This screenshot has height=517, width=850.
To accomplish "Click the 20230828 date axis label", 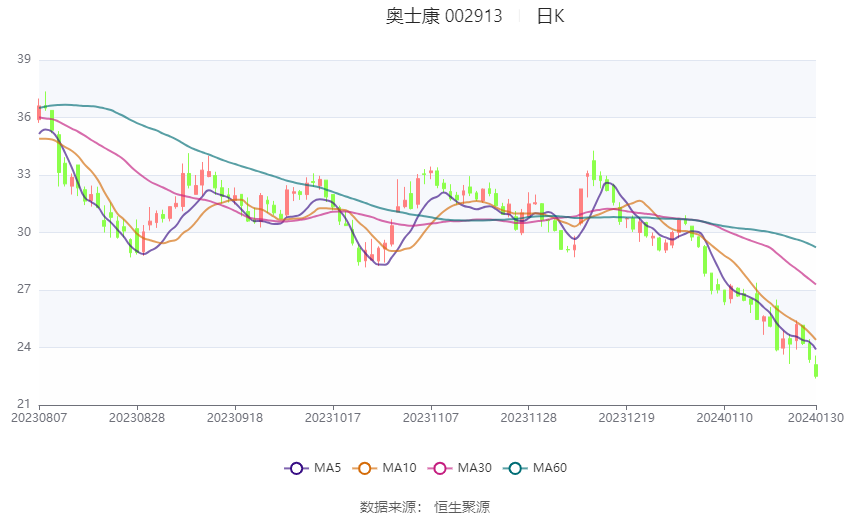I will 137,418.
